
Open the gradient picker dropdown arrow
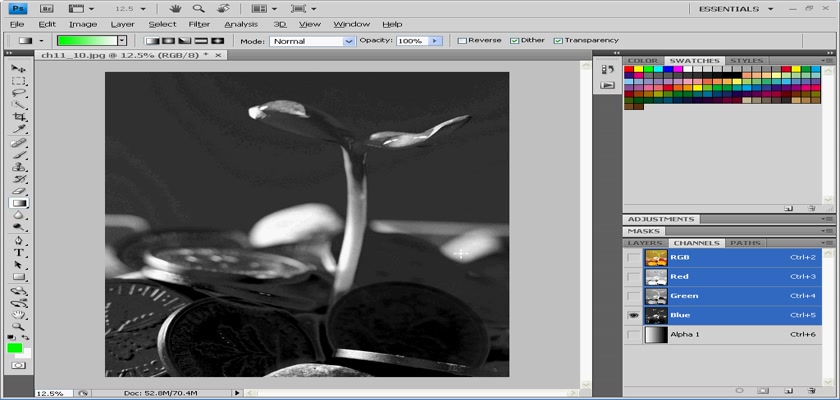(122, 41)
